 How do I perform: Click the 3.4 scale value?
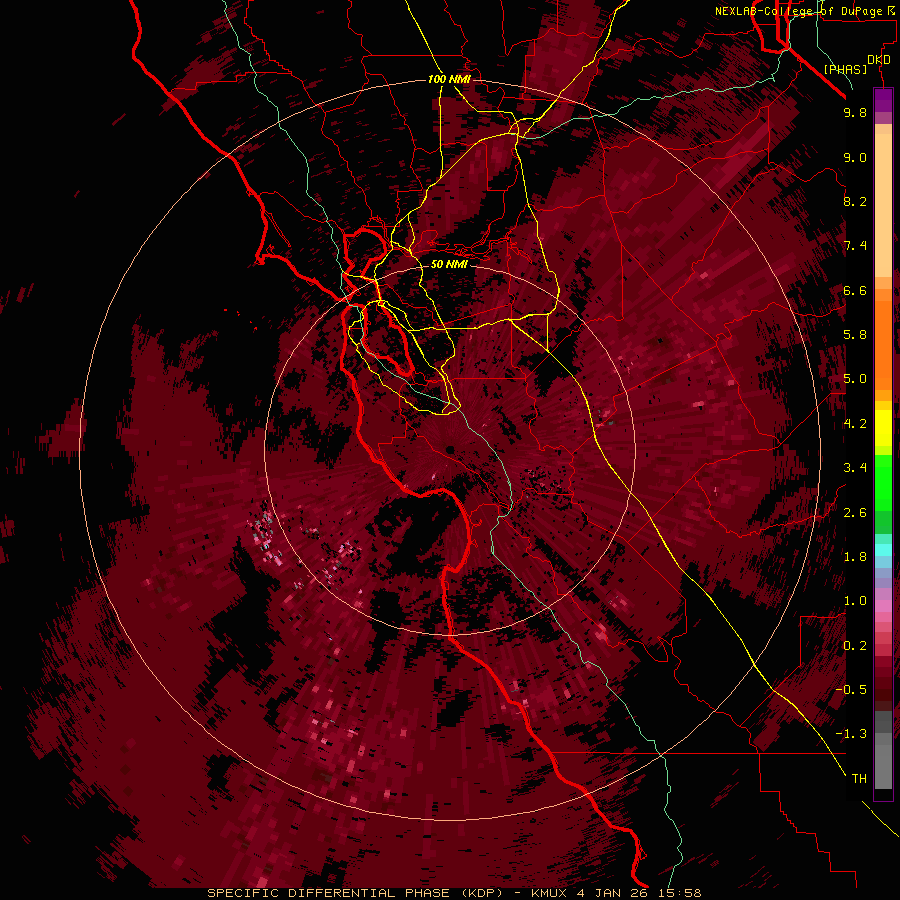(x=855, y=468)
